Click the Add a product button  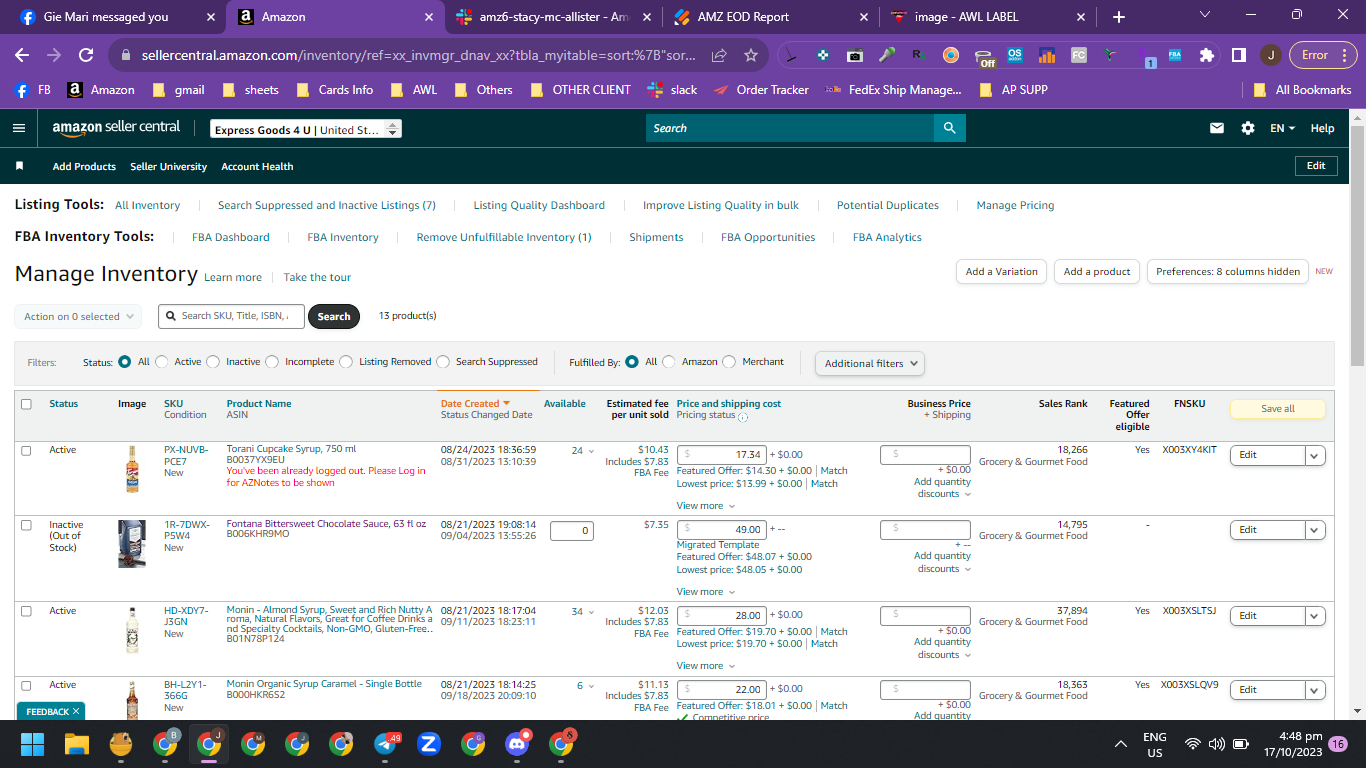pos(1097,271)
